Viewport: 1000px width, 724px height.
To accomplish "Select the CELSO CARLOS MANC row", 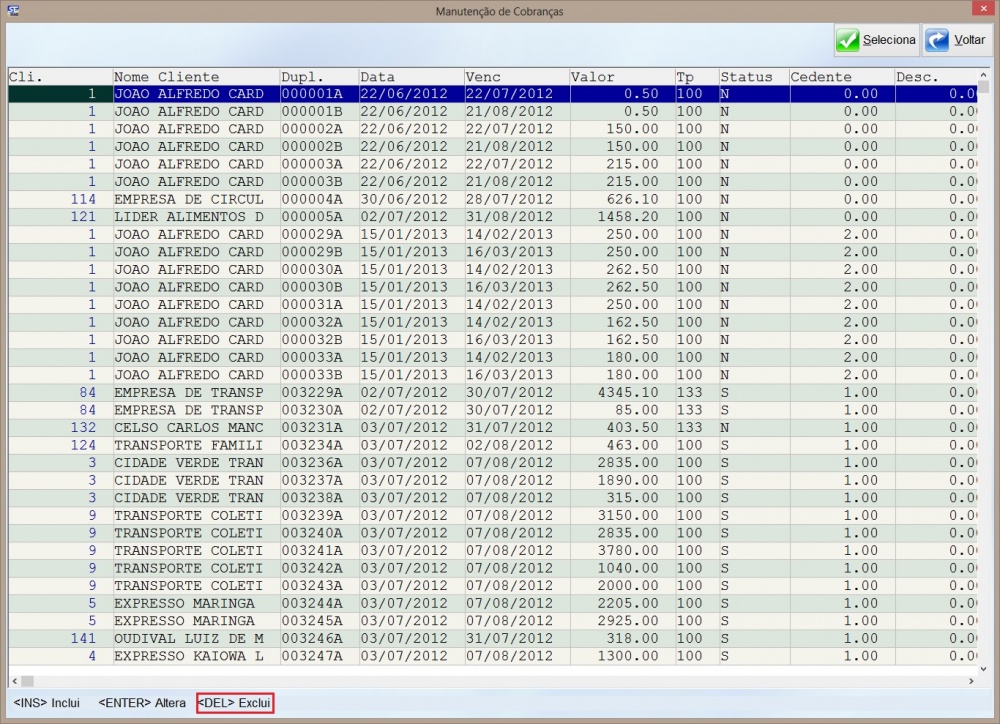I will point(188,427).
